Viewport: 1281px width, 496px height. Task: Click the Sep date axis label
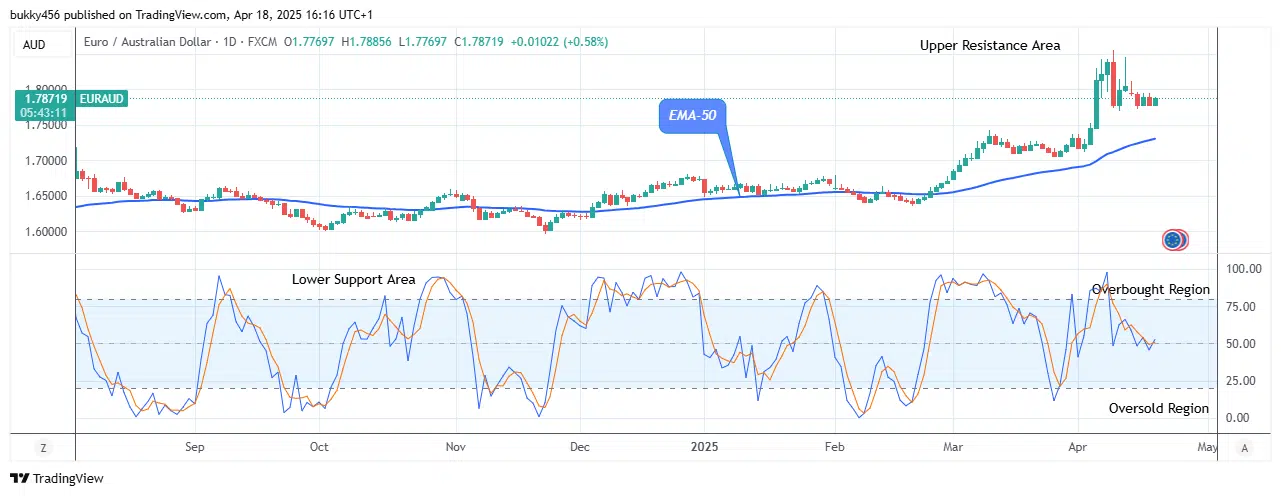[x=194, y=447]
